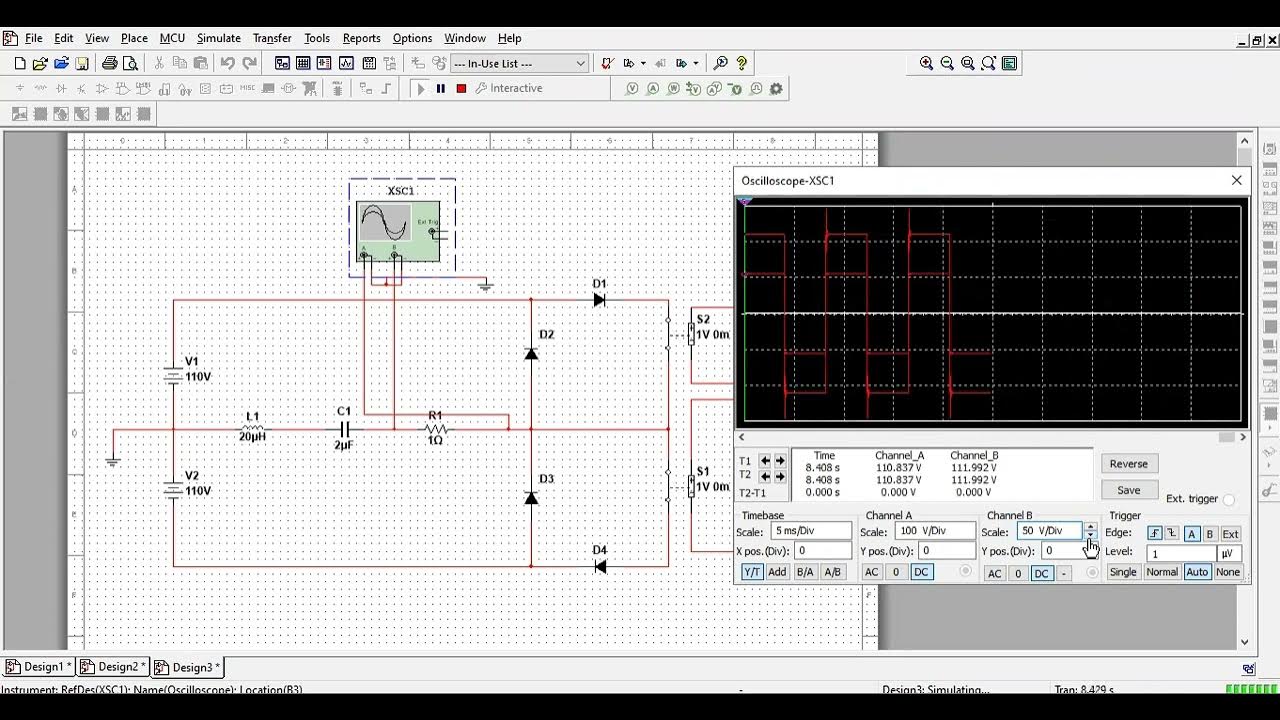Click the Reverse button on oscilloscope

pos(1129,464)
